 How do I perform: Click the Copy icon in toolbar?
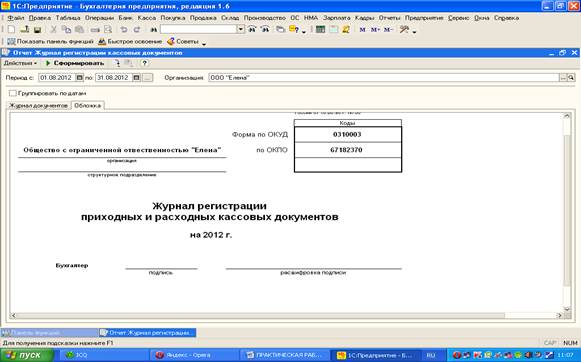coord(66,29)
